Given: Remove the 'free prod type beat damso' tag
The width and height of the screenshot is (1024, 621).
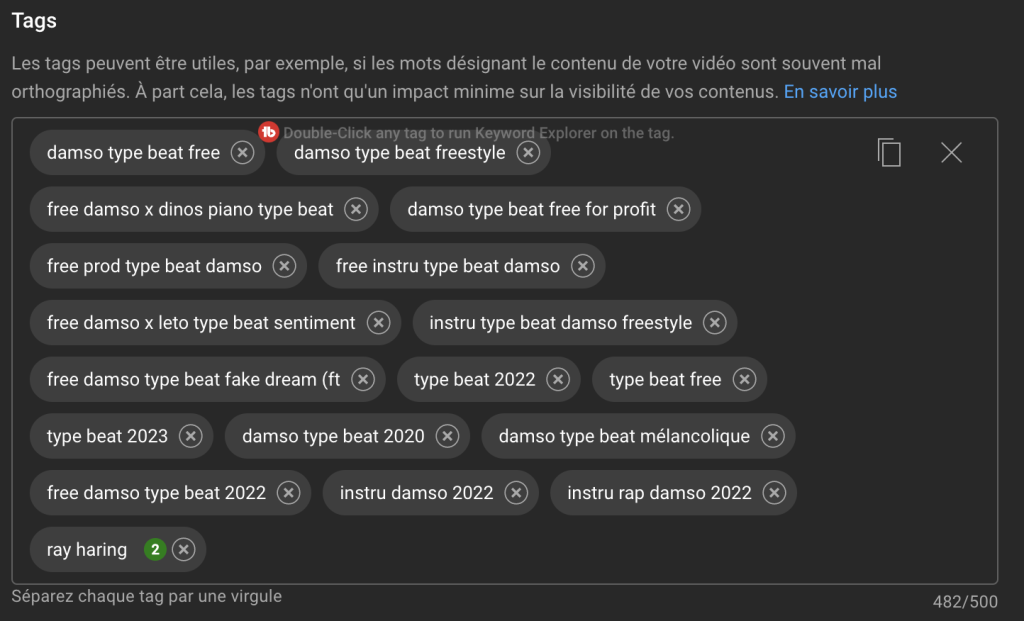Looking at the screenshot, I should pos(284,266).
